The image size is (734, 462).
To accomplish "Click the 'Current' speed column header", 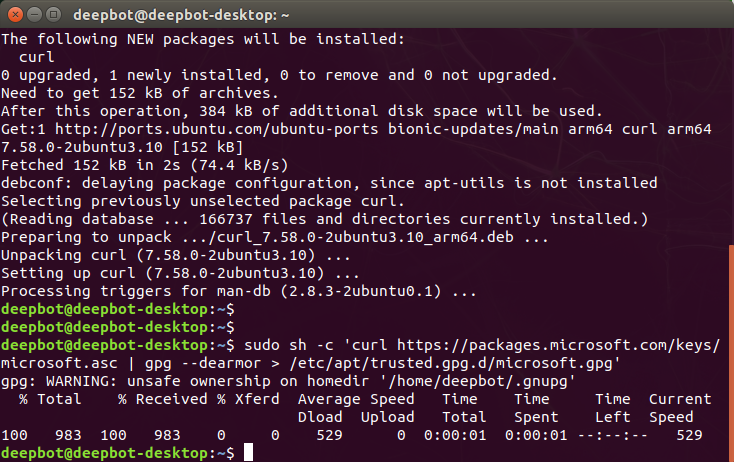I will (680, 399).
